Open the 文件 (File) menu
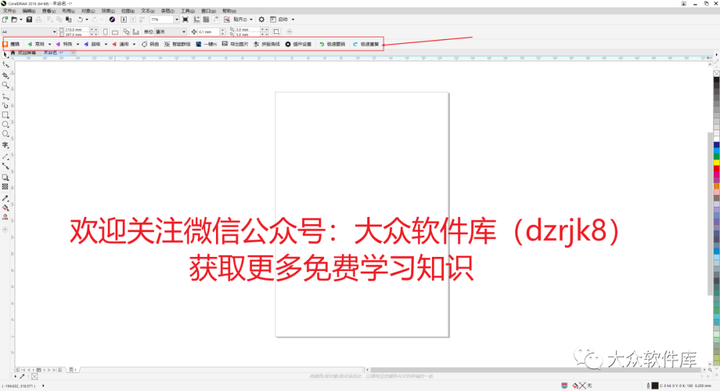The height and width of the screenshot is (391, 720). click(x=9, y=11)
